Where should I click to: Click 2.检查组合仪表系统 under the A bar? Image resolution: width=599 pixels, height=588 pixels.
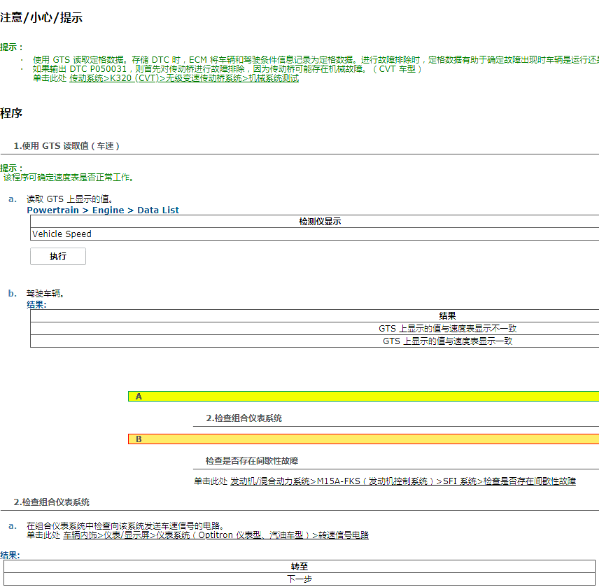pyautogui.click(x=244, y=418)
